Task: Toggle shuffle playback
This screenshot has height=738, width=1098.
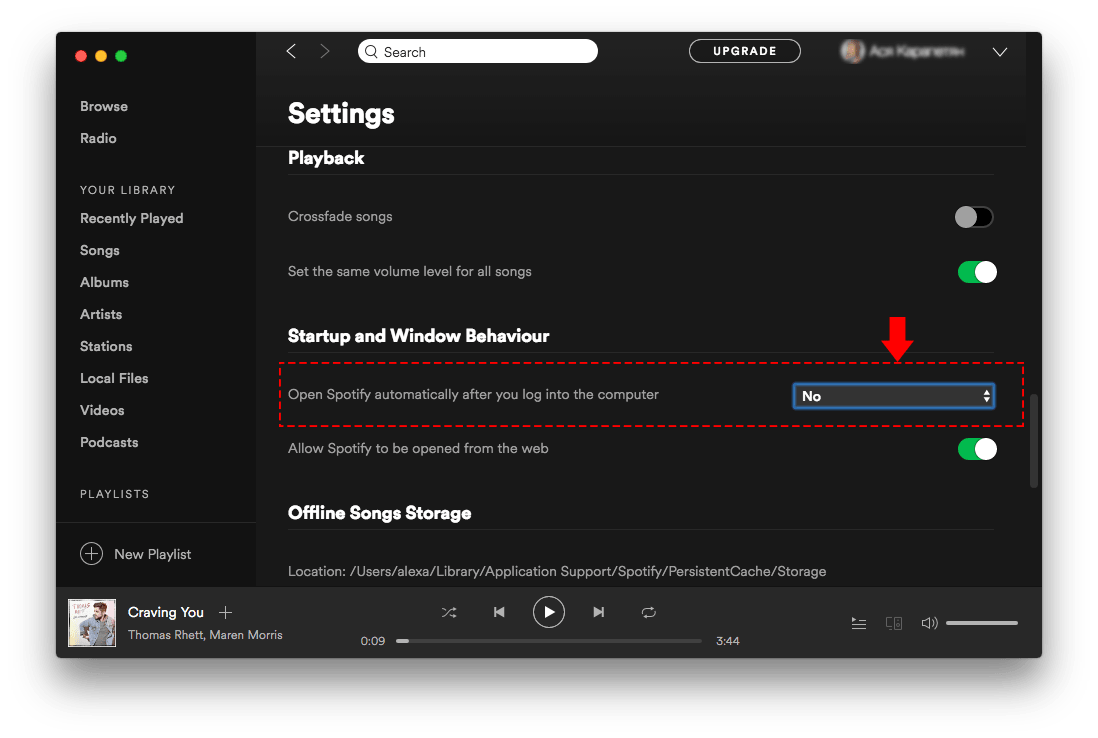Action: (x=449, y=613)
